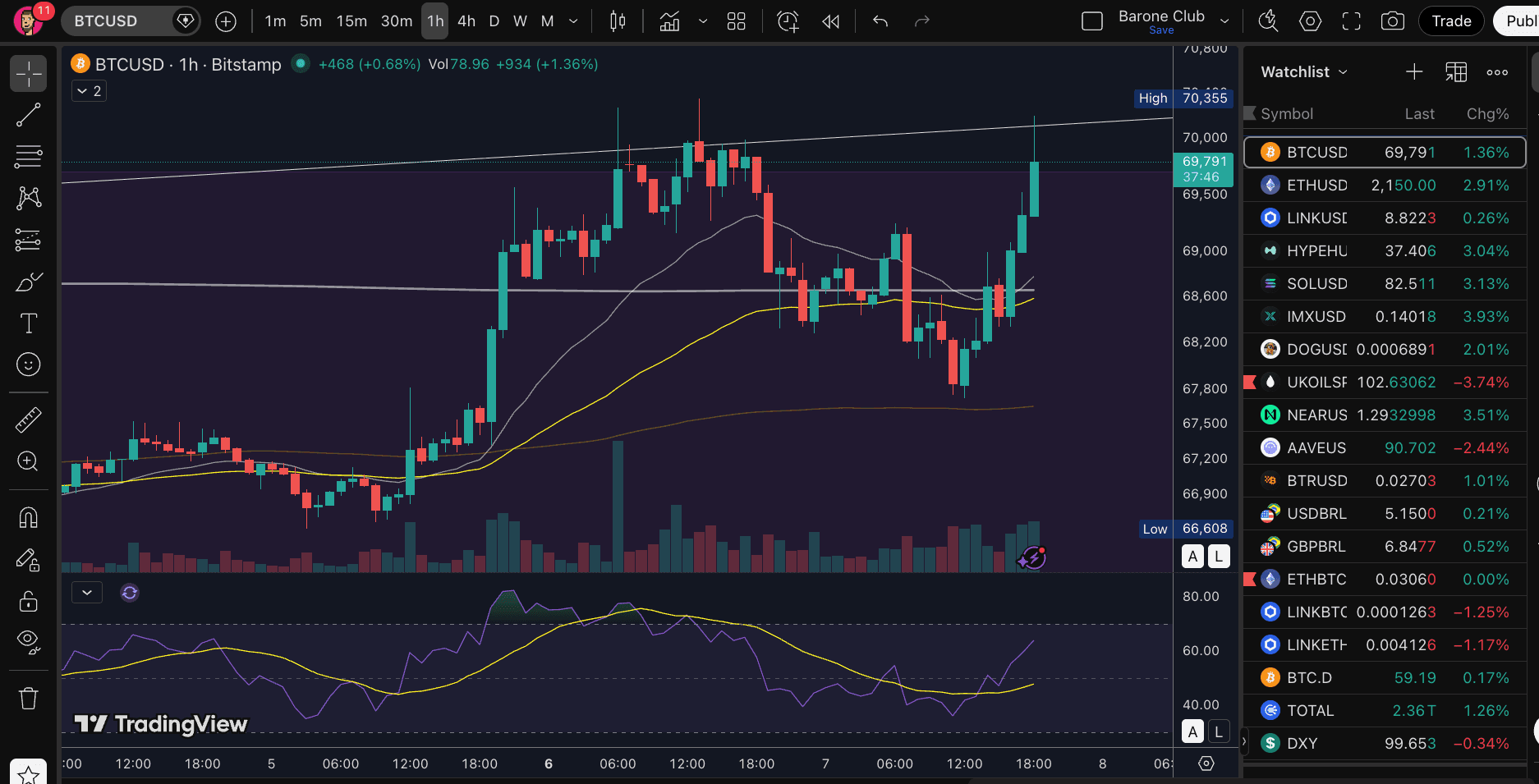Screen dimensions: 1539x784
Task: Open the chart timeframe dropdown chevron
Action: click(572, 21)
